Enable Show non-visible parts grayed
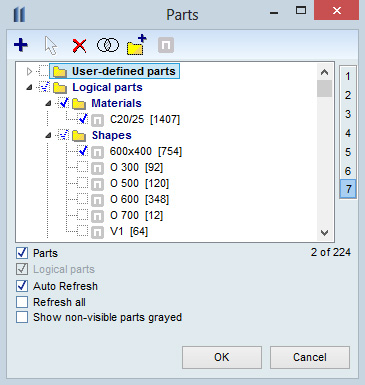This screenshot has height=385, width=365. [x=22, y=317]
